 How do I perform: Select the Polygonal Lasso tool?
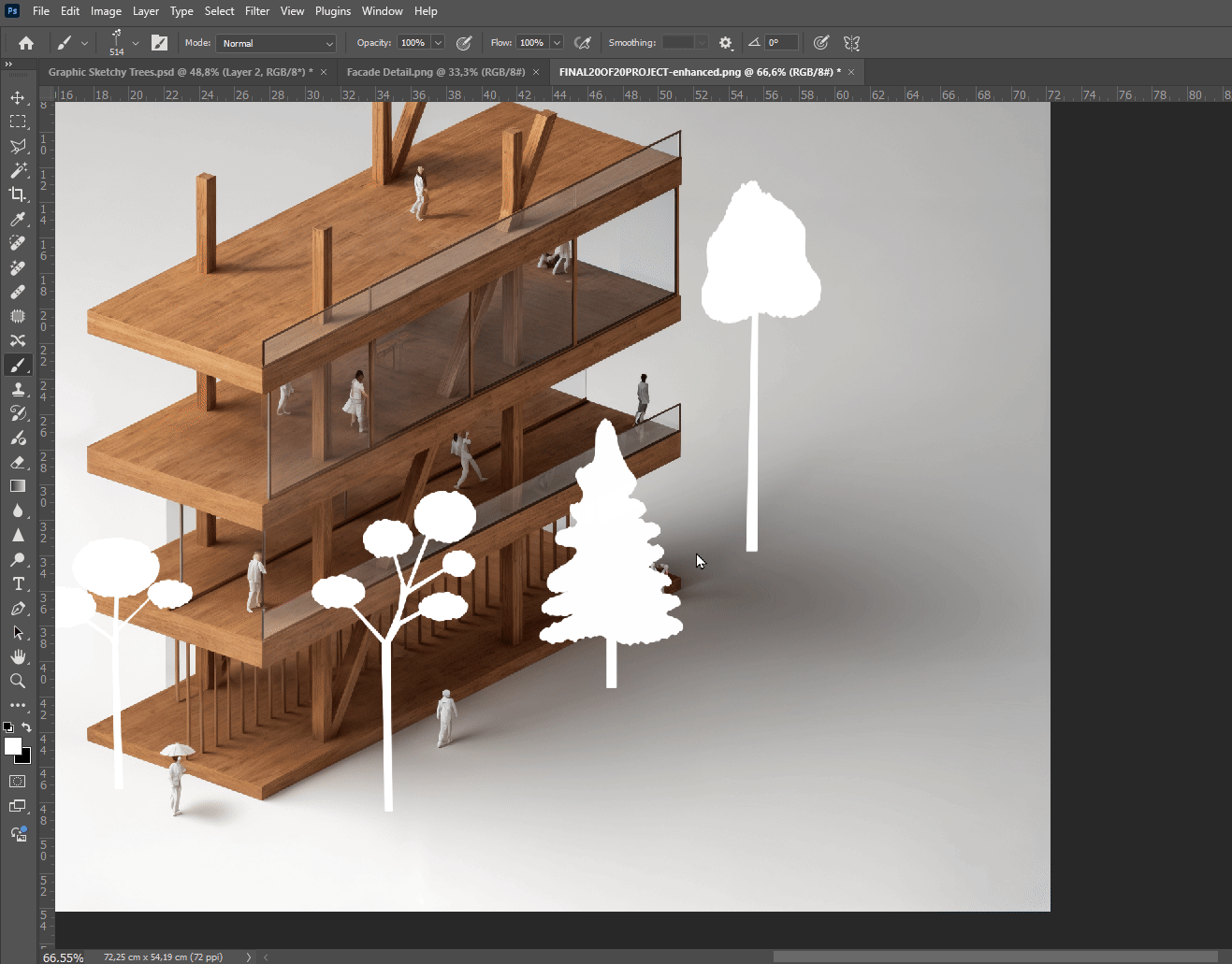pyautogui.click(x=18, y=146)
